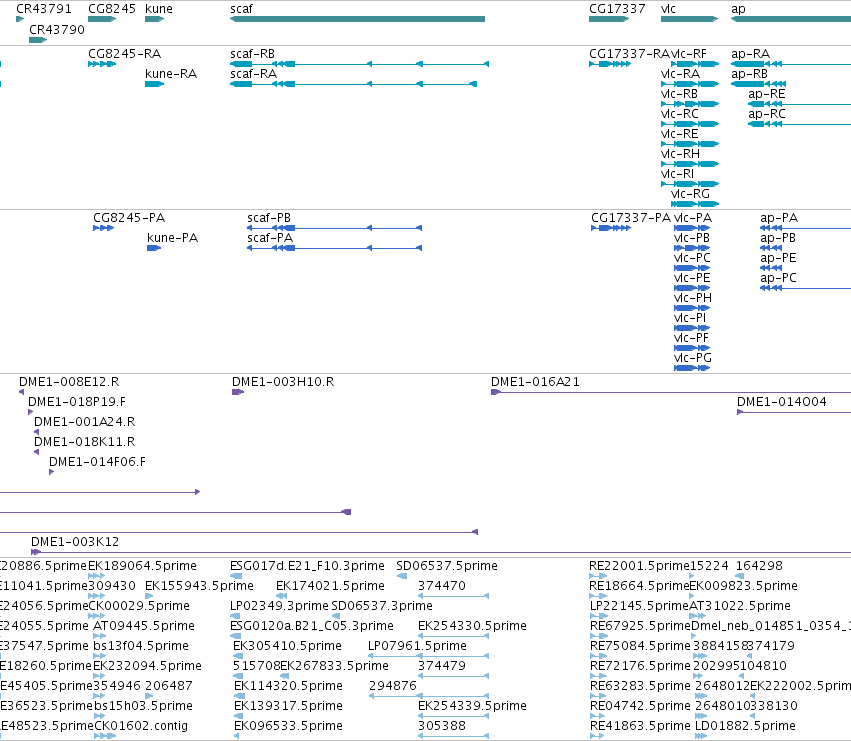Click the DME1-014F06.F feature label
The height and width of the screenshot is (741, 851).
tap(98, 462)
